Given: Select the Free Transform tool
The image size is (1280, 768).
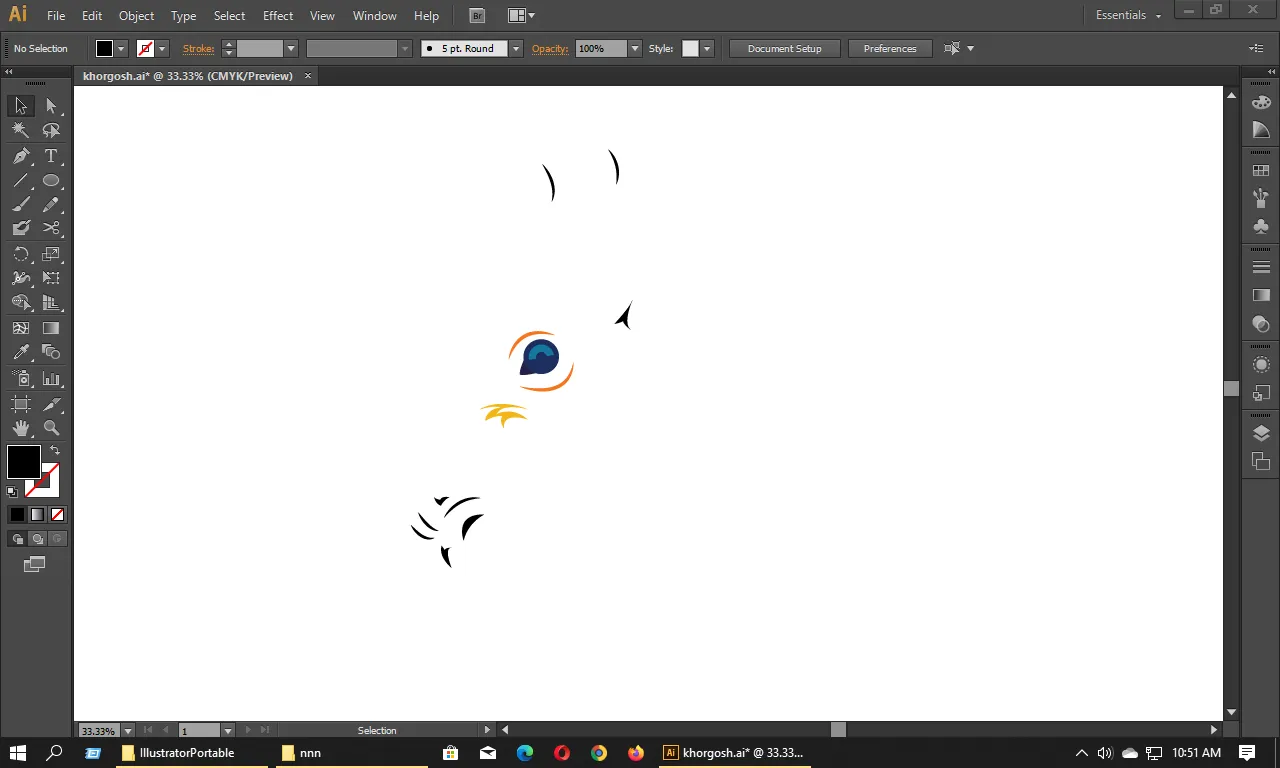Looking at the screenshot, I should click(51, 279).
